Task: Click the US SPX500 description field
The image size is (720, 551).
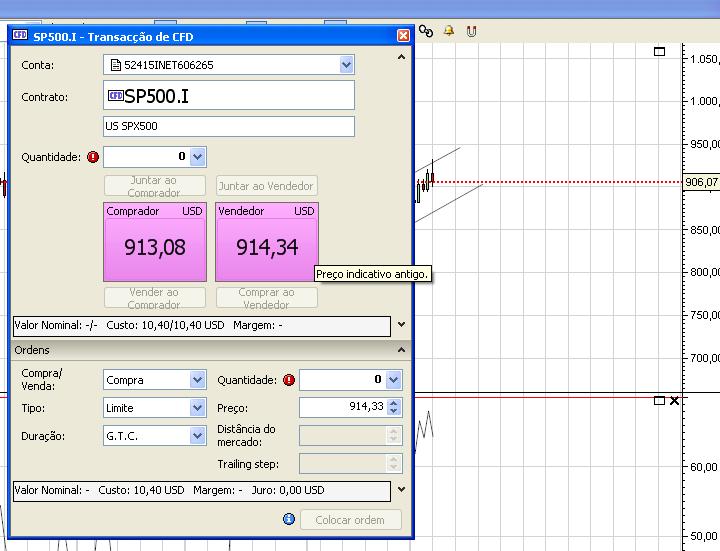Action: [x=229, y=126]
